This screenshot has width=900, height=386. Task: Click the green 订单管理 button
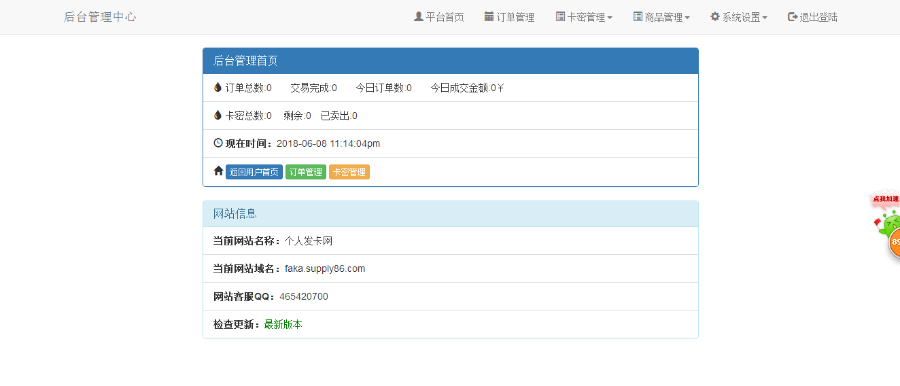[x=306, y=172]
